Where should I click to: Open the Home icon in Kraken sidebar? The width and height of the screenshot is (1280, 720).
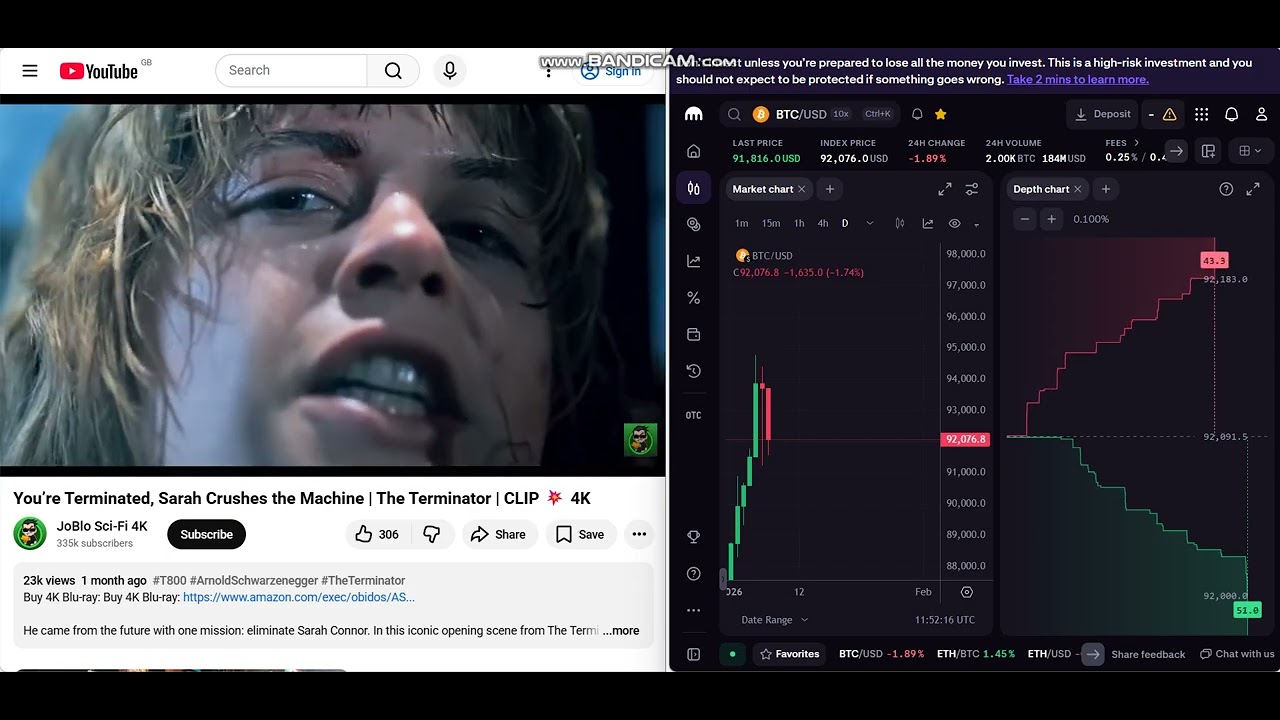693,151
